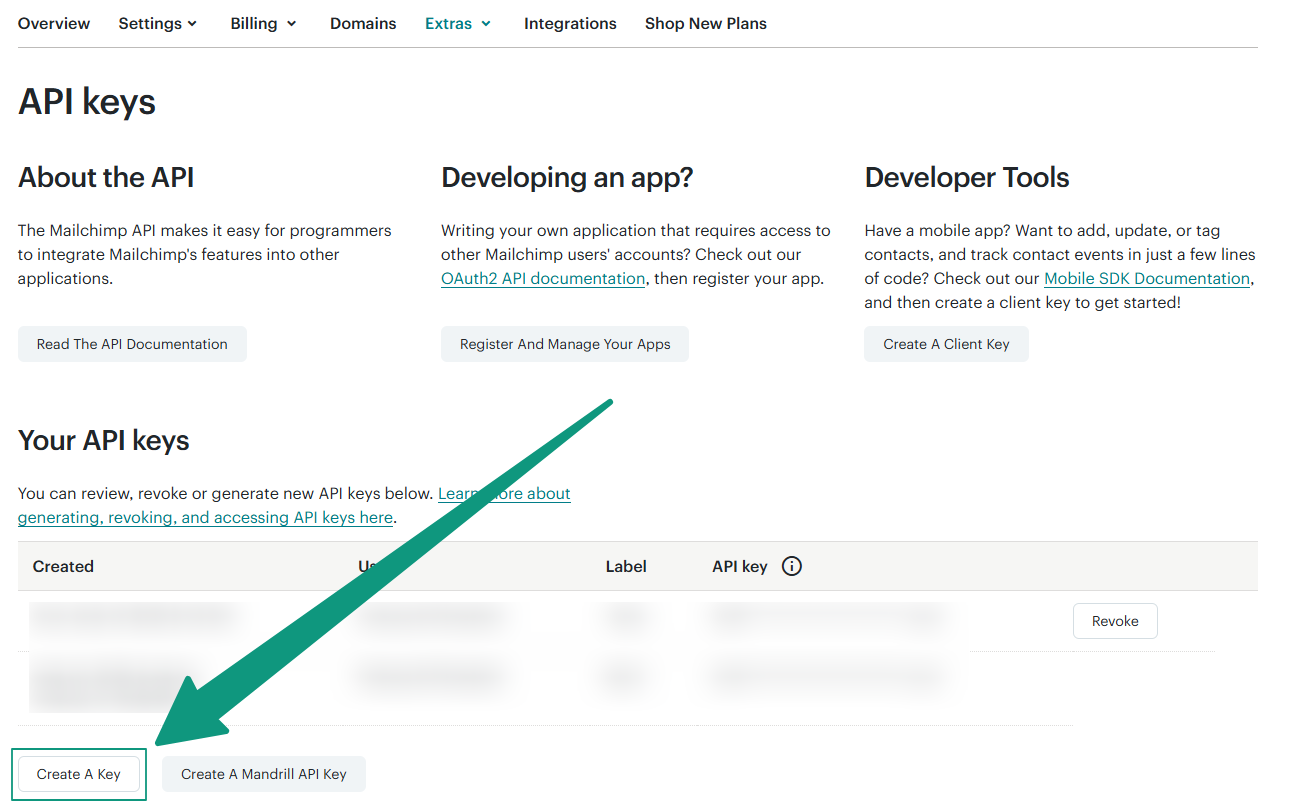
Task: Click the Developer Tools heading
Action: (967, 177)
